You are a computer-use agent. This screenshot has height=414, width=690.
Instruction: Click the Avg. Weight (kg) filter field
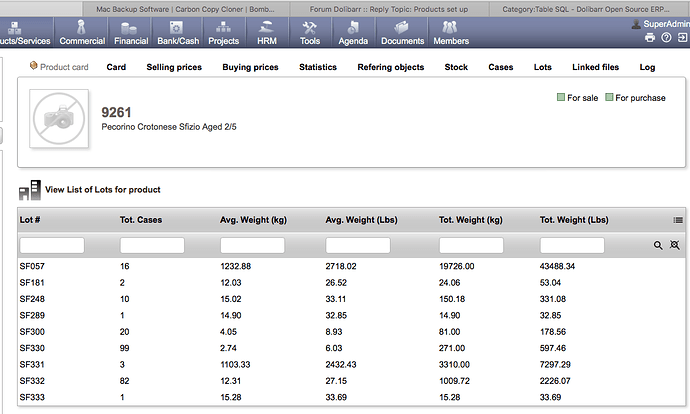pos(253,245)
